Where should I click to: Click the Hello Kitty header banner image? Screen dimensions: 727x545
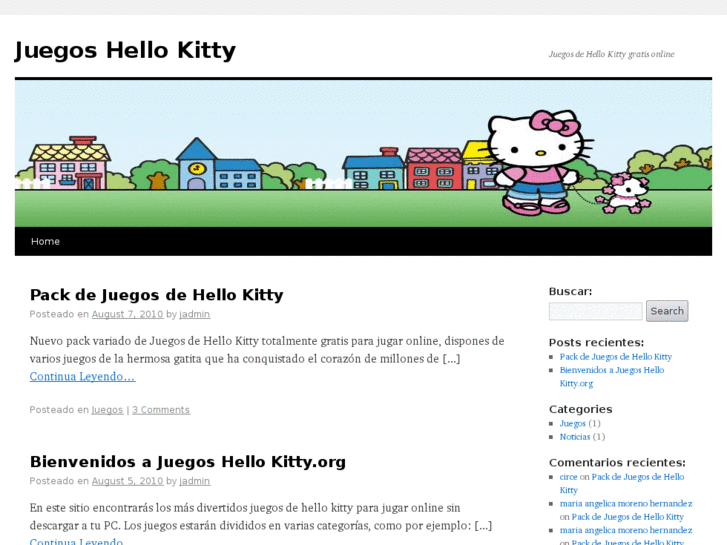pos(364,154)
